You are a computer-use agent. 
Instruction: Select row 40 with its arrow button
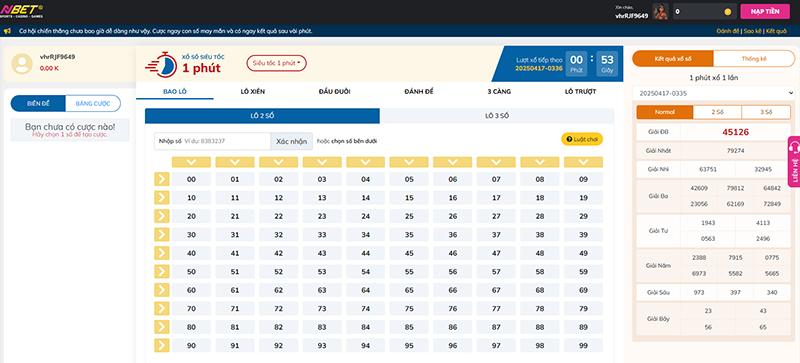point(161,253)
